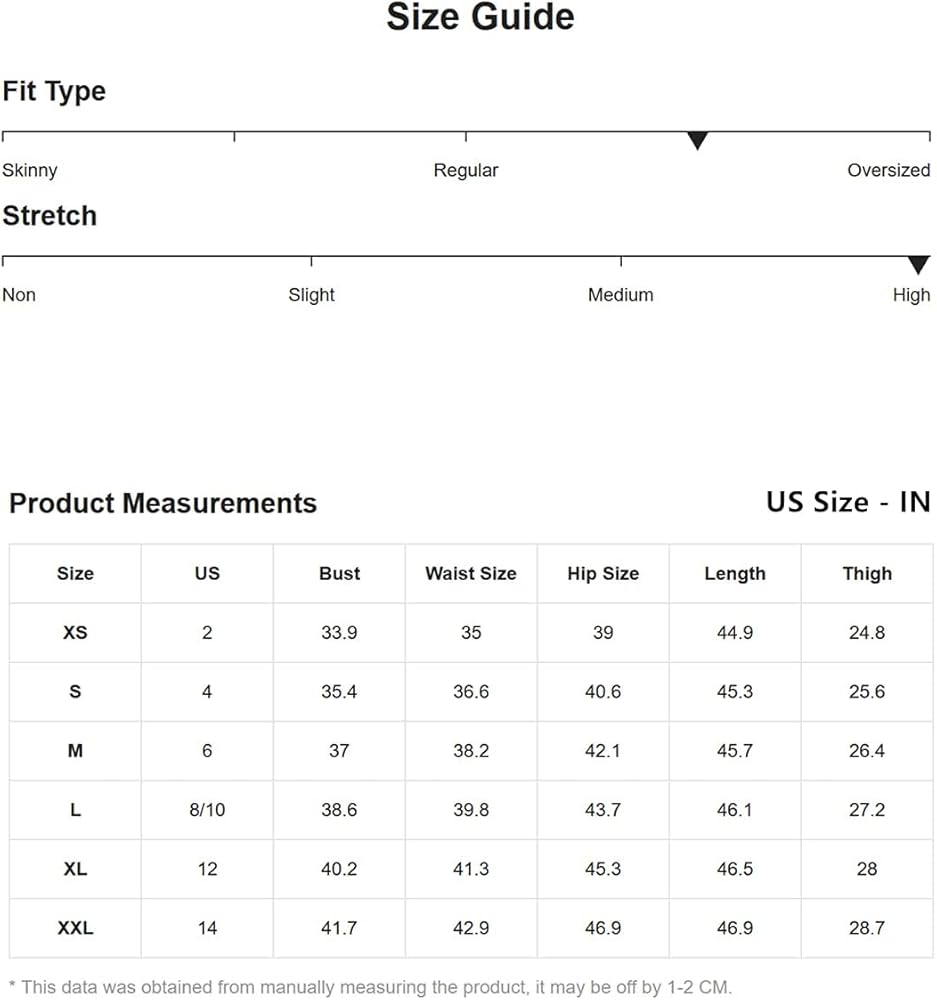Screen dimensions: 937x1000
Task: Click the Stretch triangle marker at High
Action: (x=918, y=265)
